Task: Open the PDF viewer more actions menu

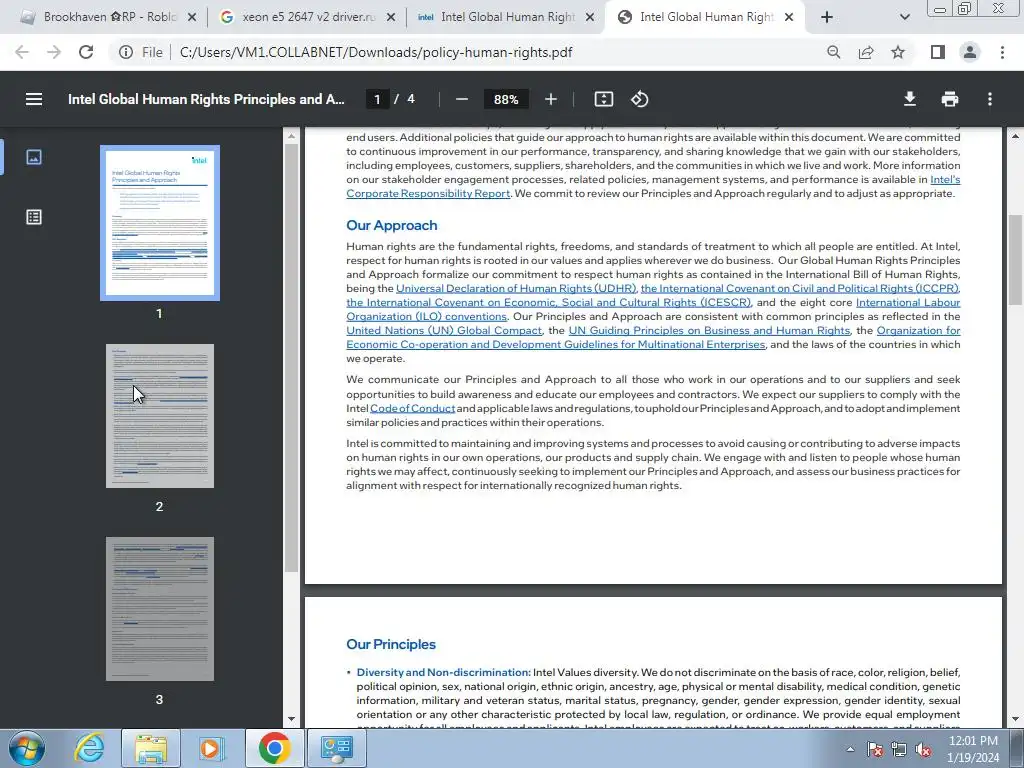Action: (x=990, y=99)
